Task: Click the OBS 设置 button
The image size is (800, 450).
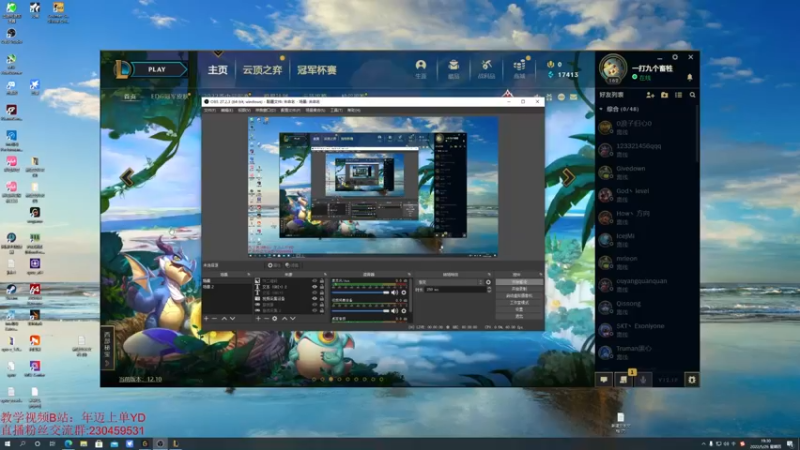Action: [519, 310]
